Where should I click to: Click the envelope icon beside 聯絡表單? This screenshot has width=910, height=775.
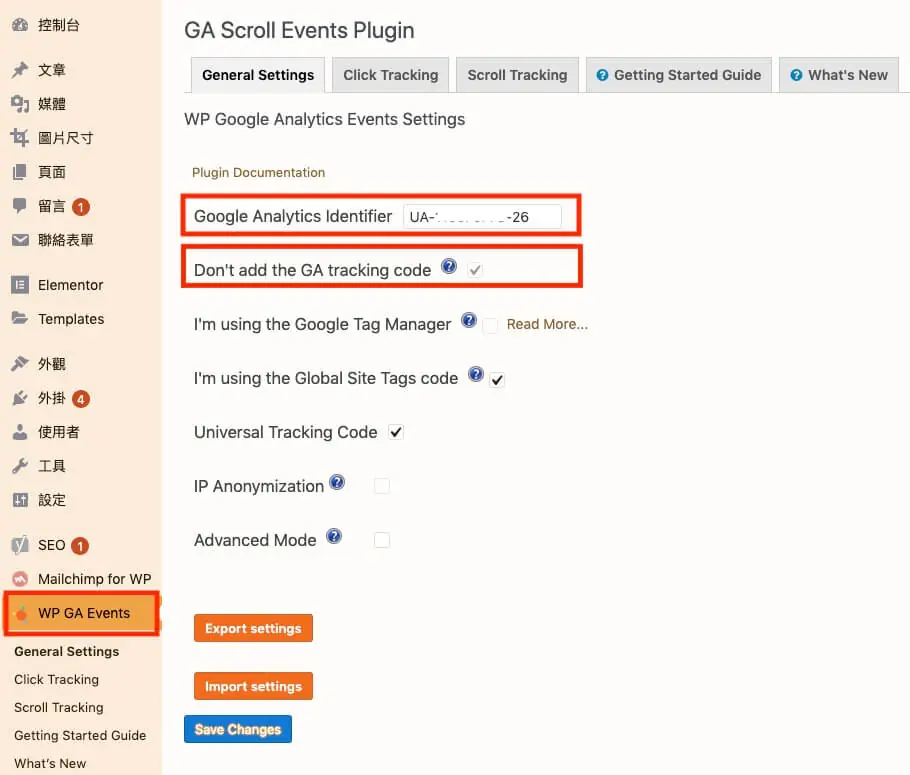pyautogui.click(x=20, y=240)
